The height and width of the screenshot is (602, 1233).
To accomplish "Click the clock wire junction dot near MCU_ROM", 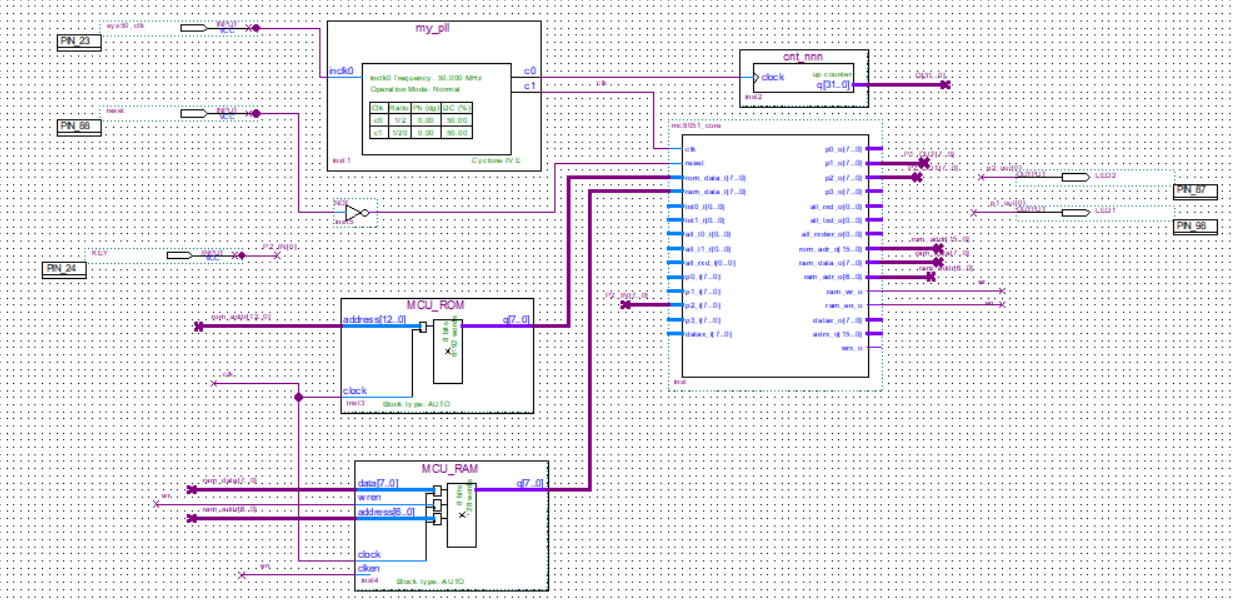I will tap(298, 397).
